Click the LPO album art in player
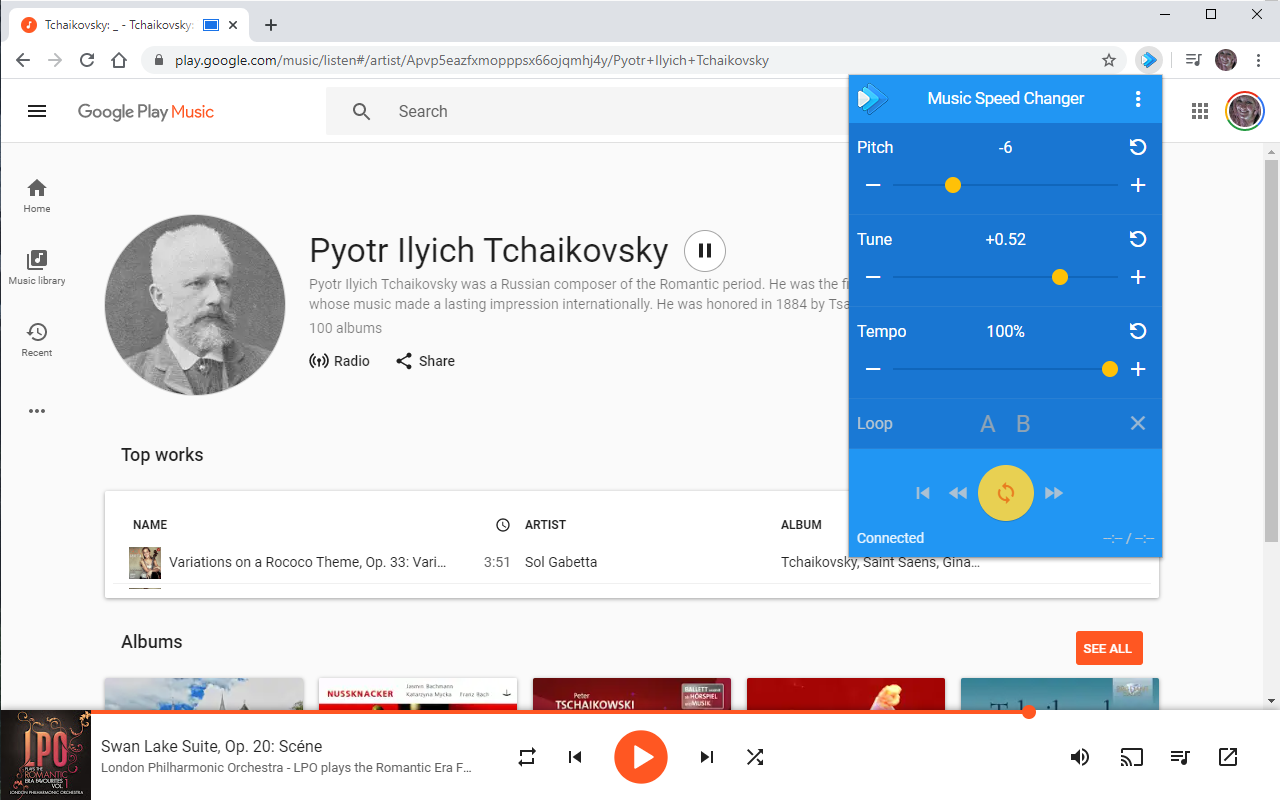This screenshot has width=1280, height=800. coord(45,755)
